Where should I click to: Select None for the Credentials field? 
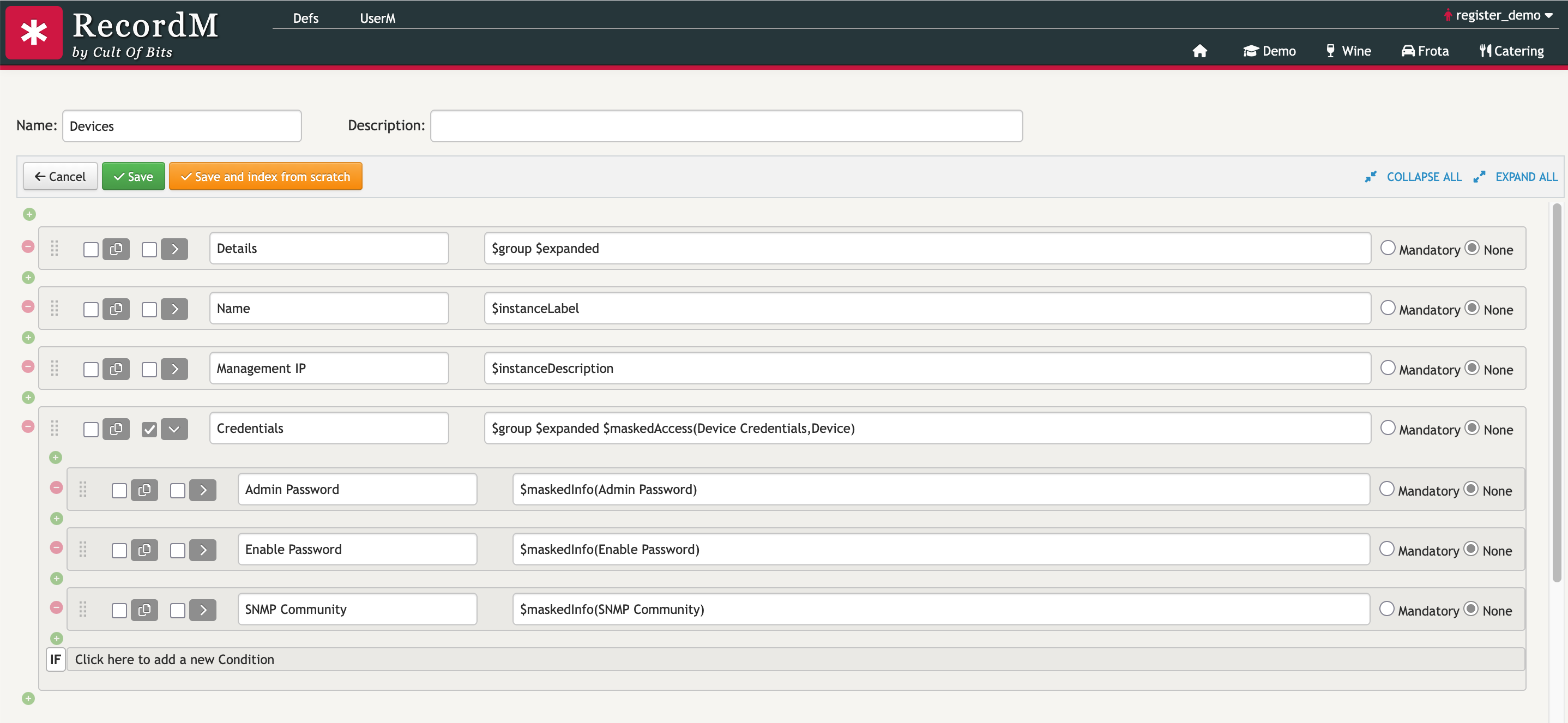[1472, 428]
